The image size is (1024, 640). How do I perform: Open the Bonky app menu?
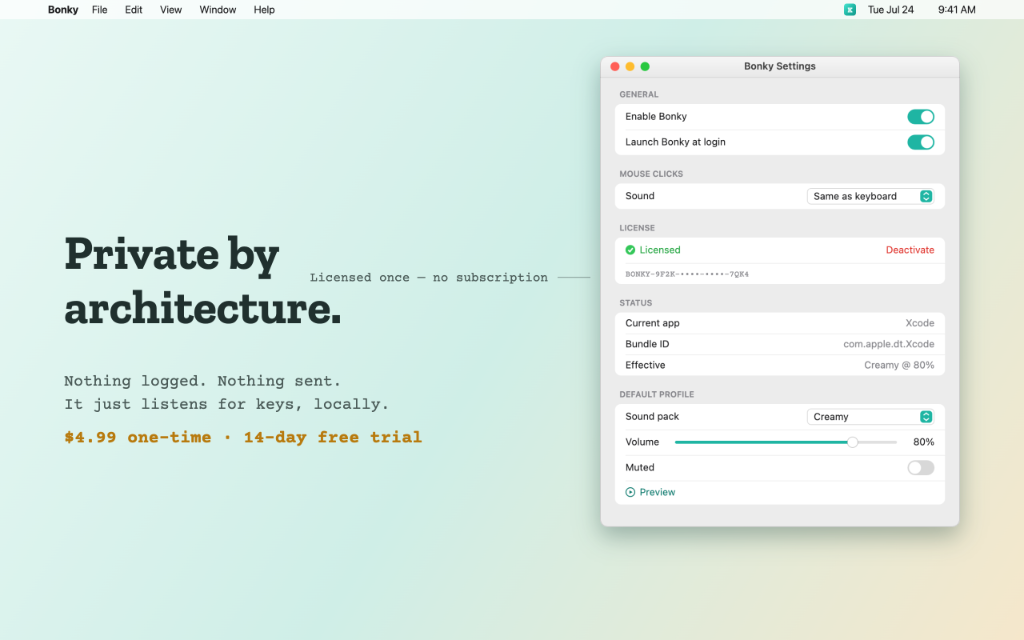(x=63, y=10)
